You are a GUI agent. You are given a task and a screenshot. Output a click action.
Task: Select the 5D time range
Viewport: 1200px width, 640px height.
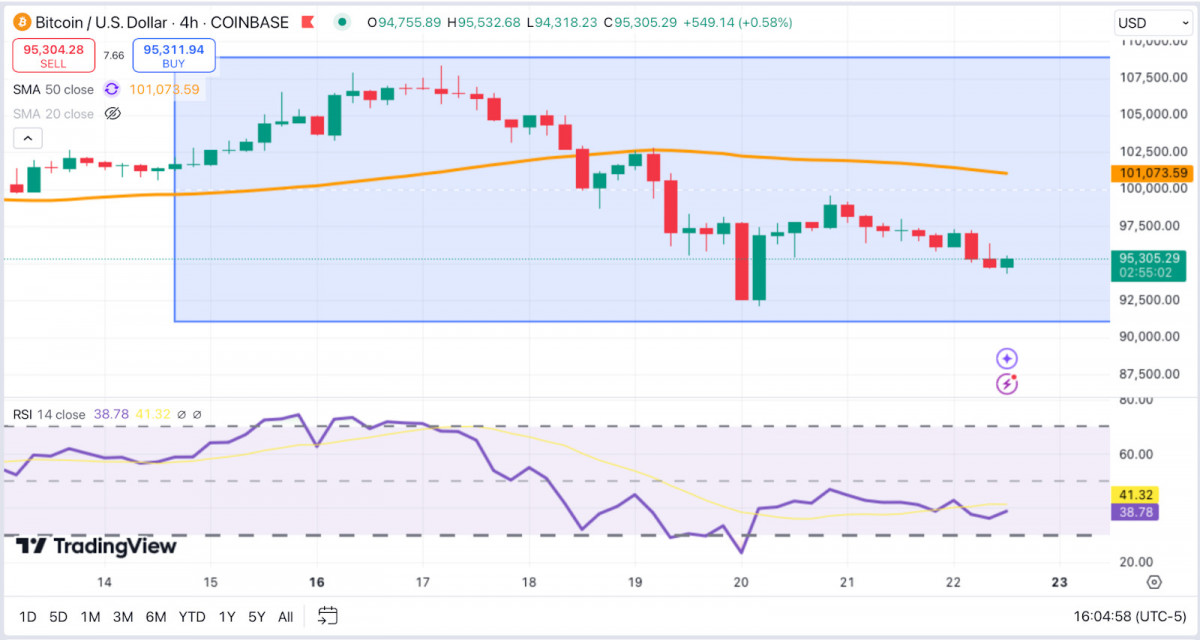(x=58, y=617)
